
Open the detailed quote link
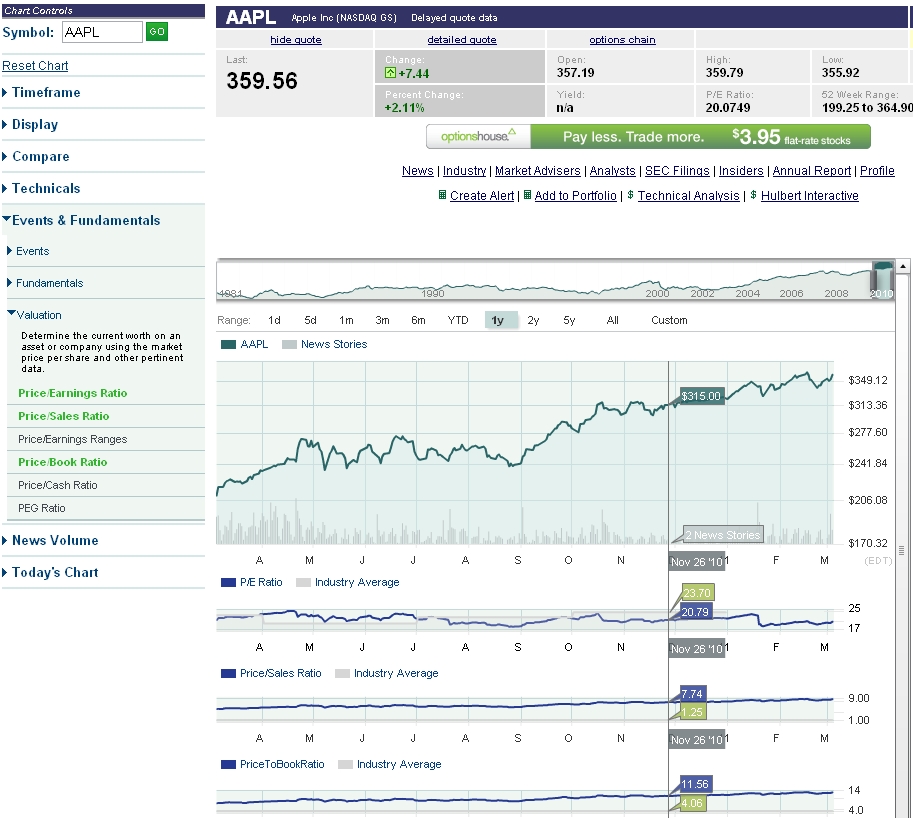462,40
